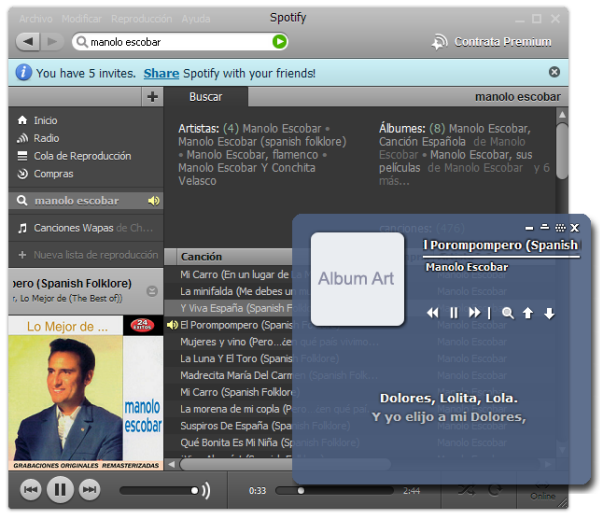This screenshot has height=514, width=600.
Task: Select the Buscar tab
Action: coord(206,97)
